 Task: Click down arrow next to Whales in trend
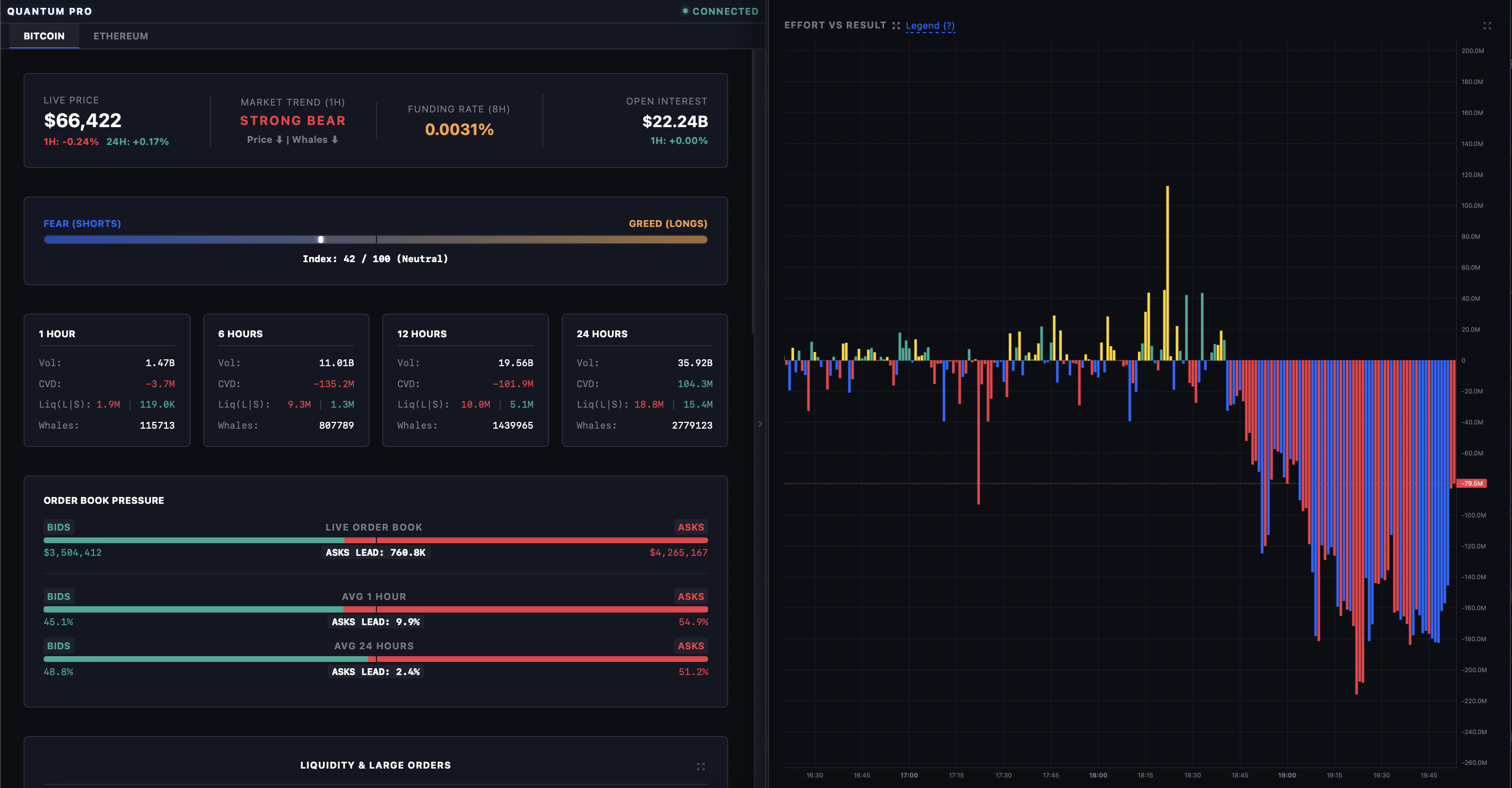[334, 140]
